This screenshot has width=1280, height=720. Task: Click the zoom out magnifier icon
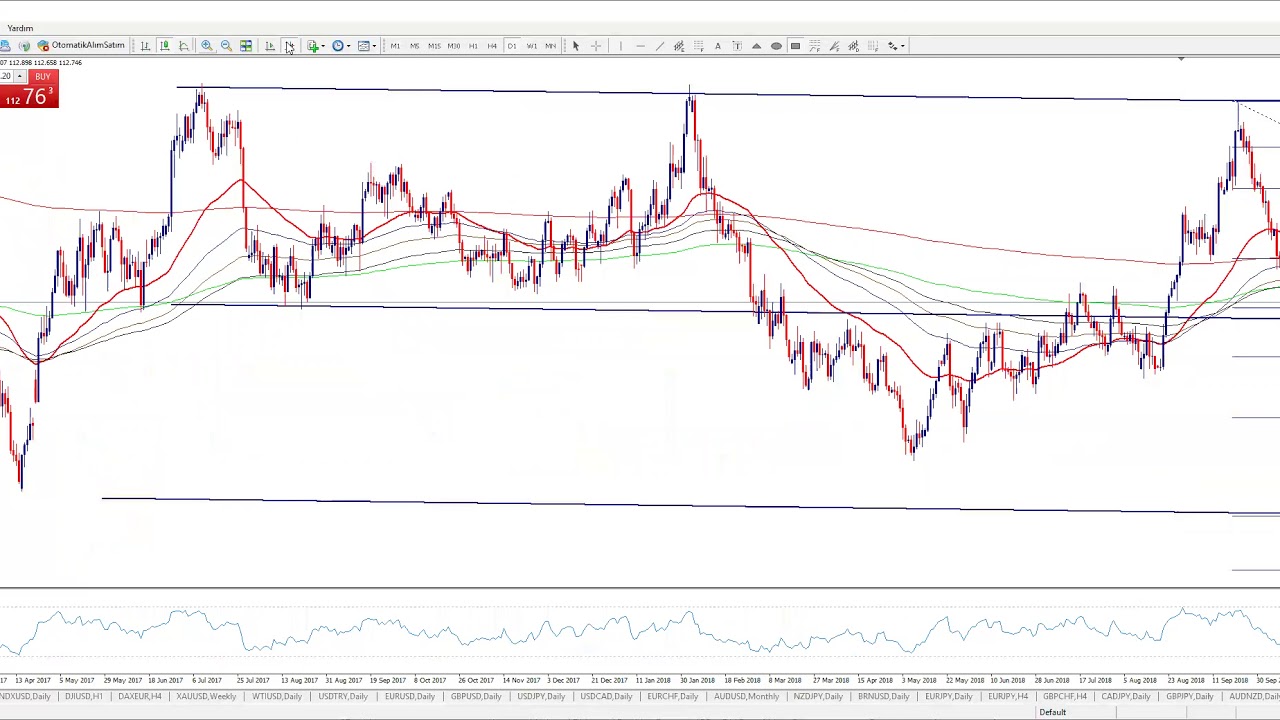(226, 46)
